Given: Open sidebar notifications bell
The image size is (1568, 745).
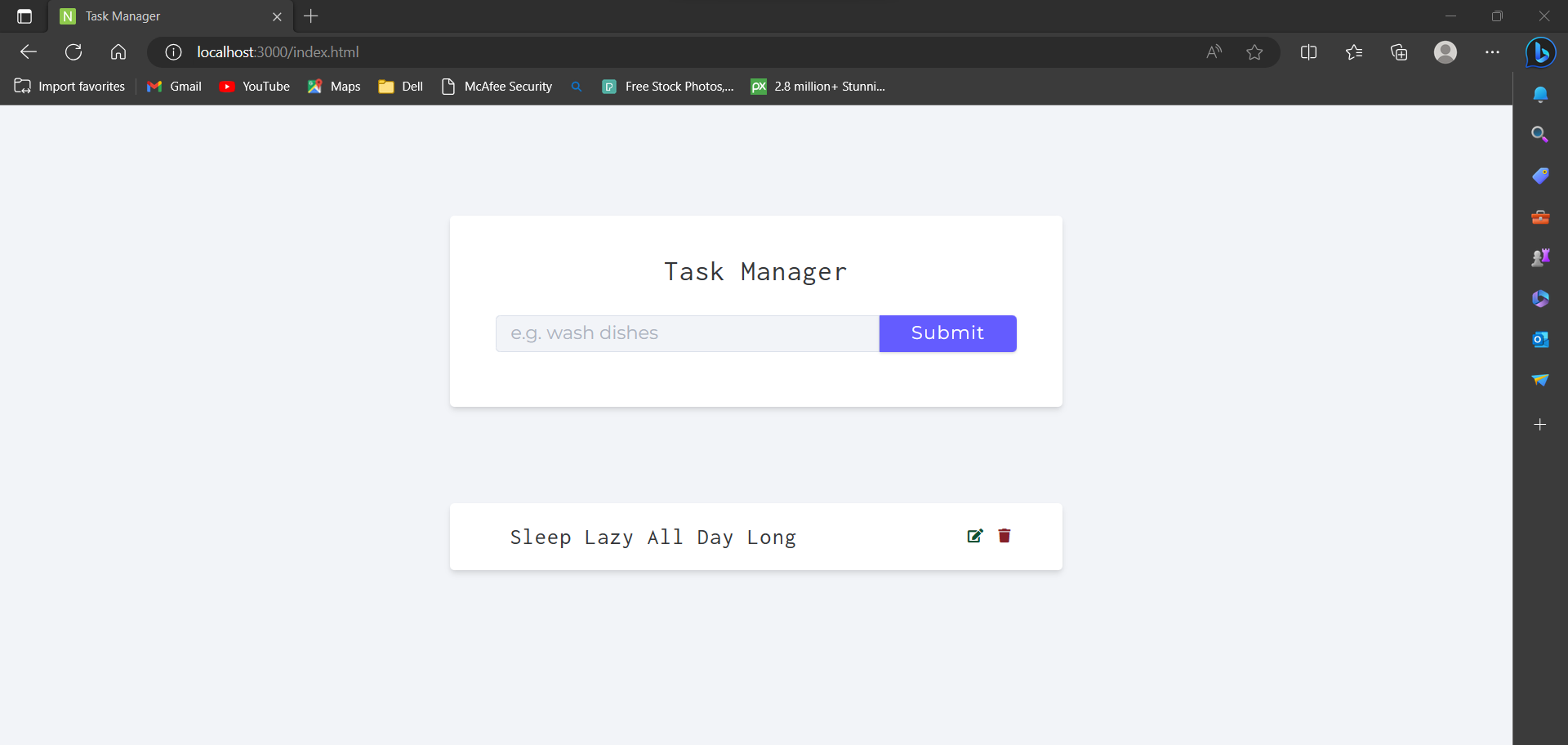Looking at the screenshot, I should click(1540, 95).
